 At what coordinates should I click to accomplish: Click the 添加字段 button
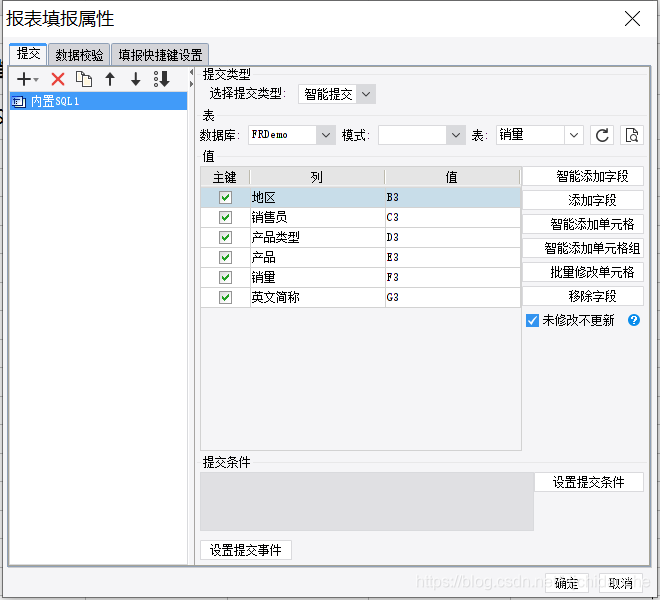[583, 200]
